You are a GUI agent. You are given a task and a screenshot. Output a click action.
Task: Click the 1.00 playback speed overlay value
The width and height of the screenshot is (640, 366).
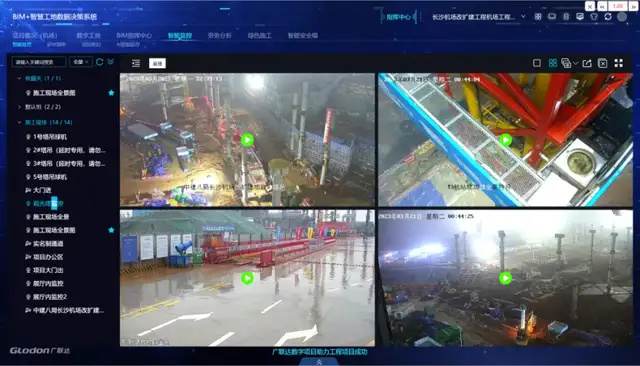click(618, 6)
